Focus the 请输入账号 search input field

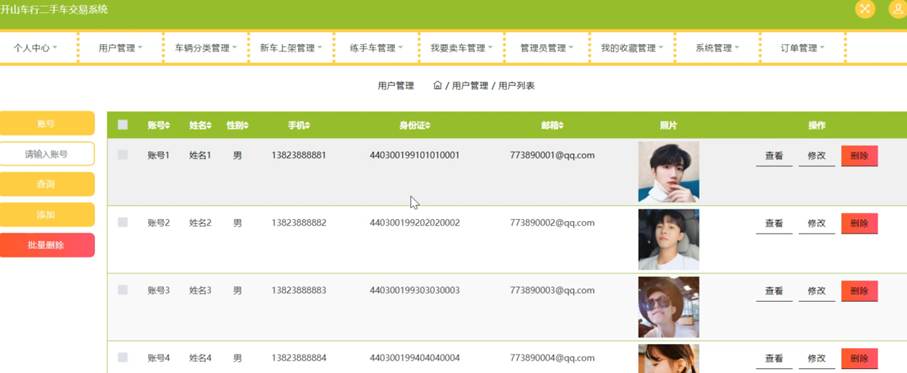tap(46, 154)
